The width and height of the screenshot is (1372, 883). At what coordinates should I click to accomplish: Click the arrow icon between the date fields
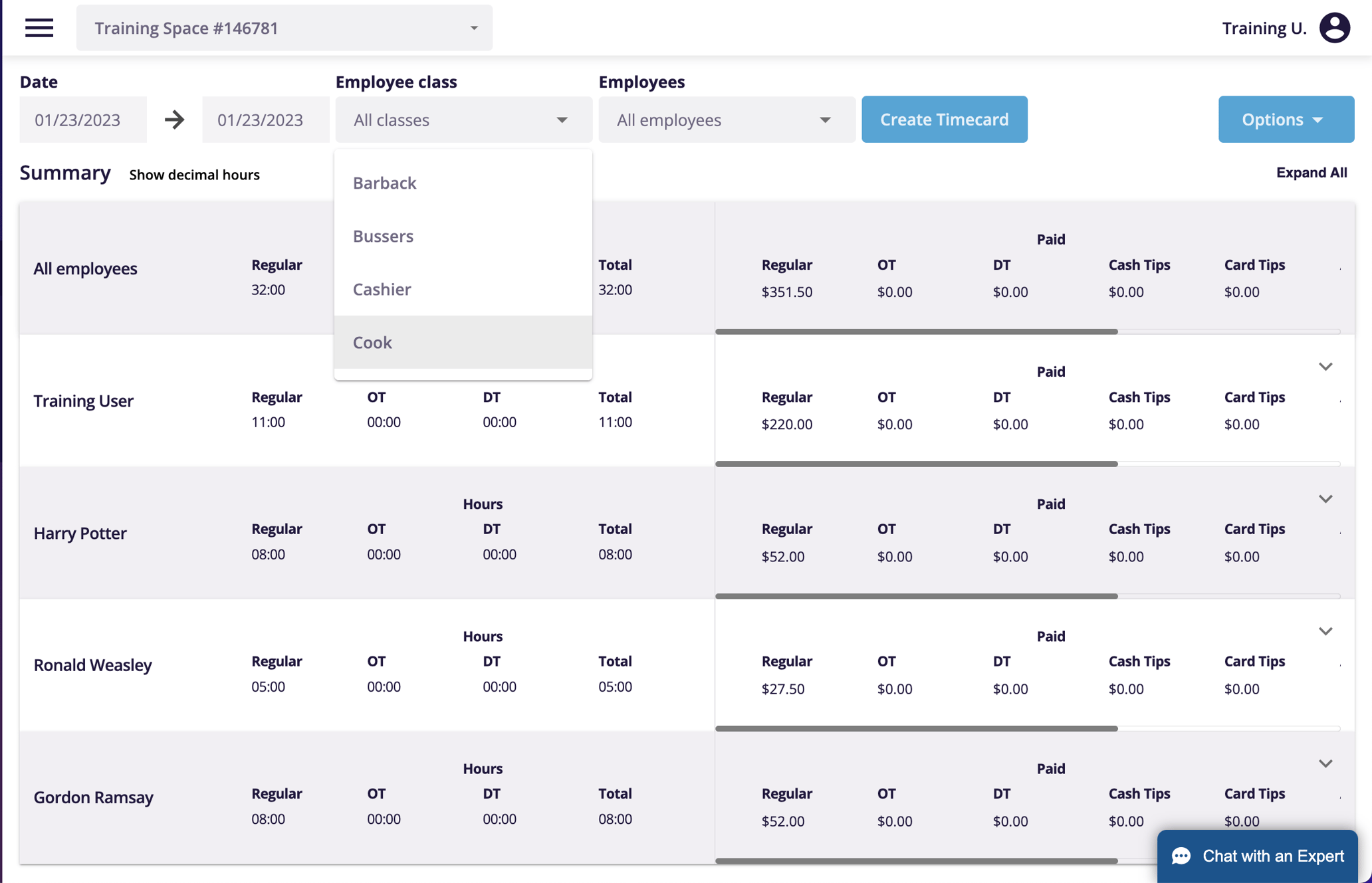[x=173, y=120]
